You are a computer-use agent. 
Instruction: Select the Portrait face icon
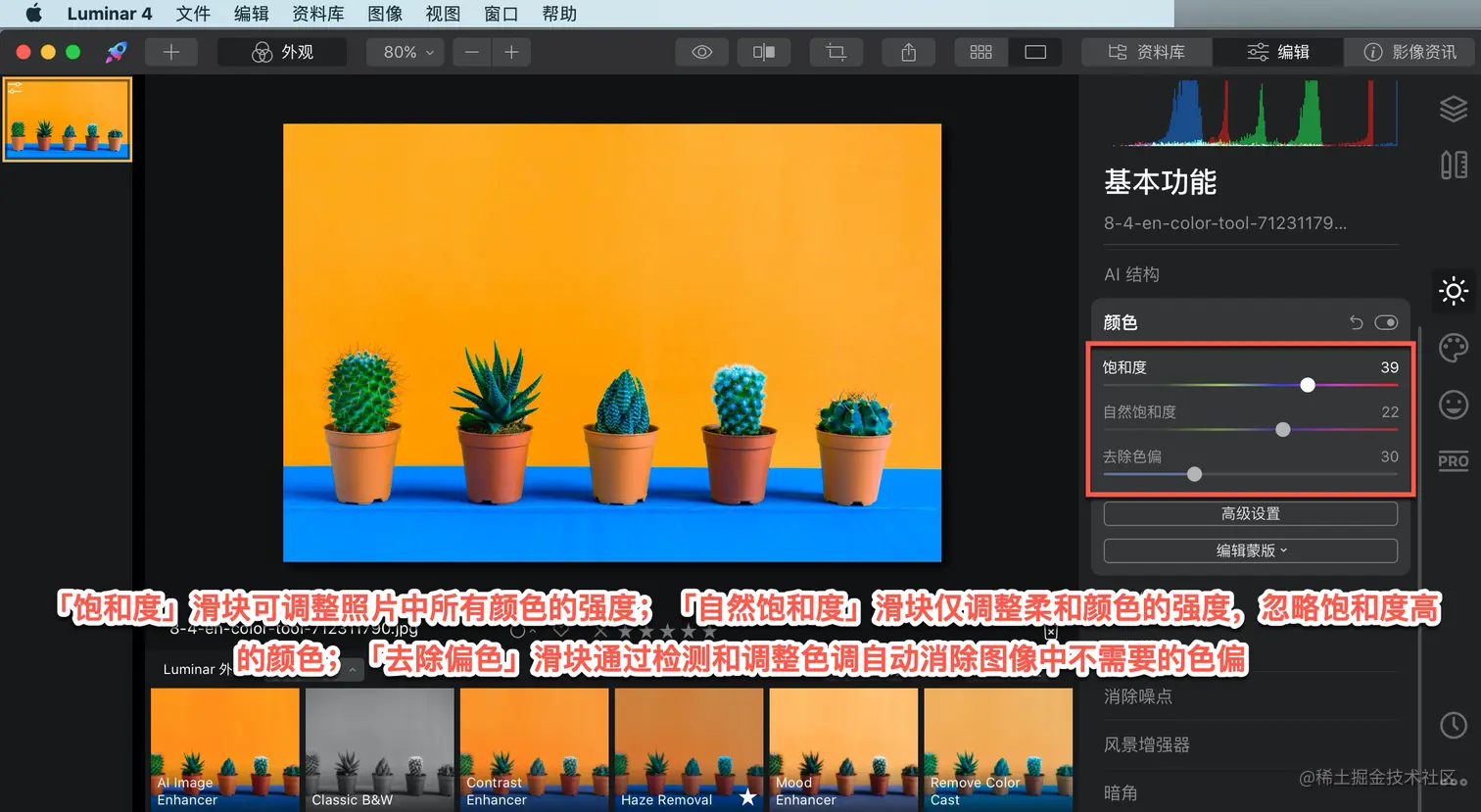(x=1454, y=405)
